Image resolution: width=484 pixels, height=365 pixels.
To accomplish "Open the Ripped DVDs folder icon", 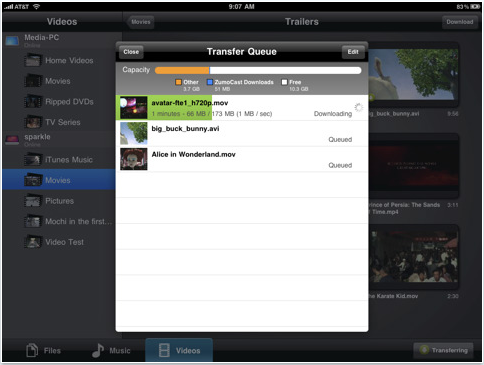I will click(x=33, y=102).
